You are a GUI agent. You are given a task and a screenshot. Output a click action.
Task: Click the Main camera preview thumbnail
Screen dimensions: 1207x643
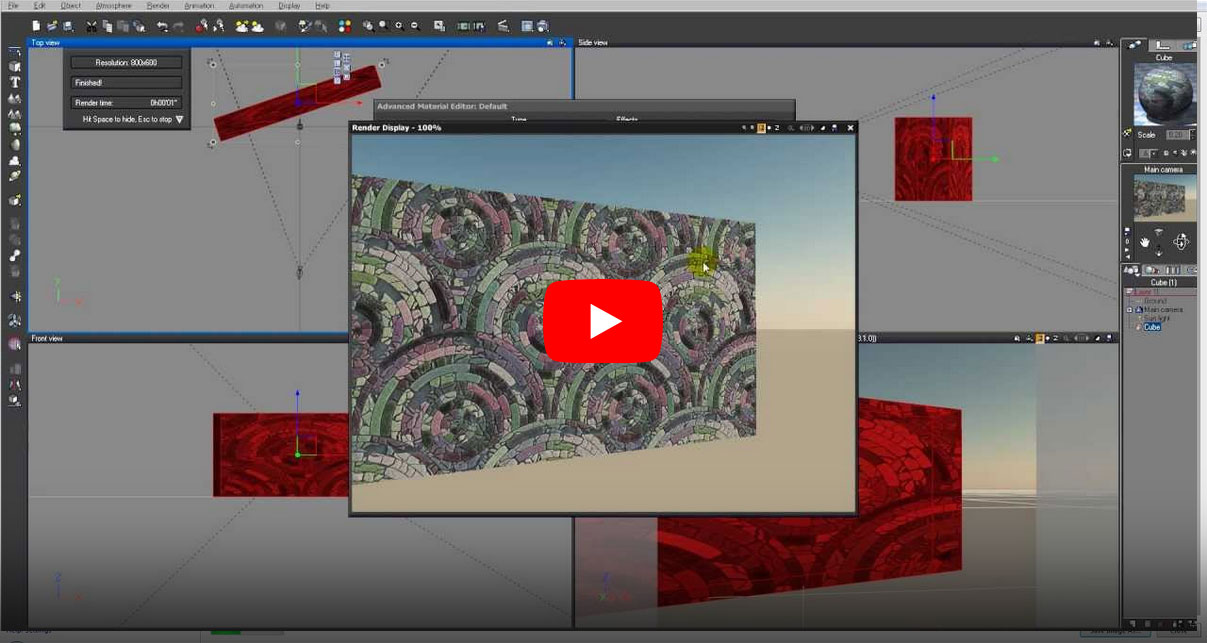click(x=1163, y=198)
